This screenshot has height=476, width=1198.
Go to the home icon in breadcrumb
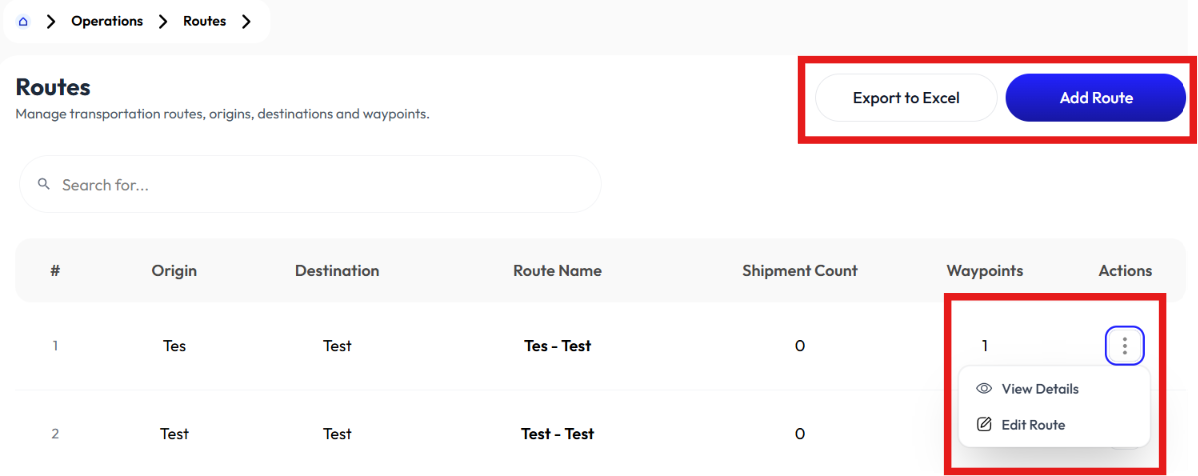tap(23, 21)
